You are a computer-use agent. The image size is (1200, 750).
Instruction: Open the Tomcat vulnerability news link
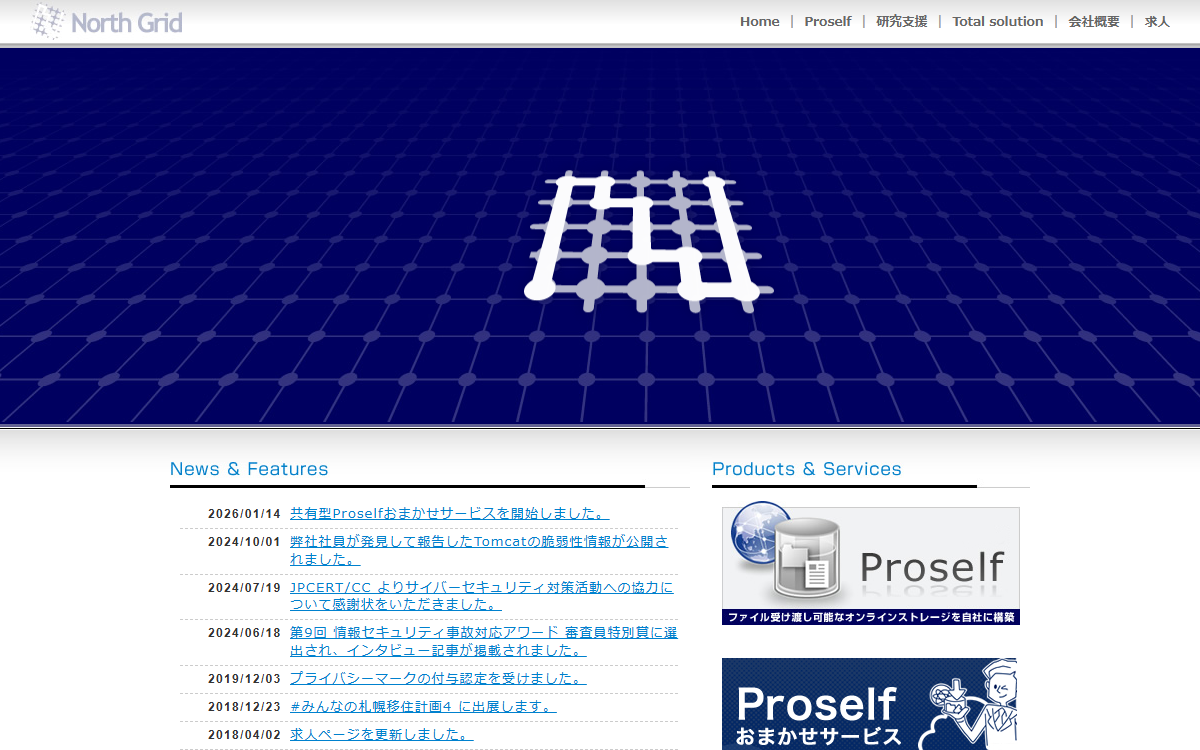point(479,550)
